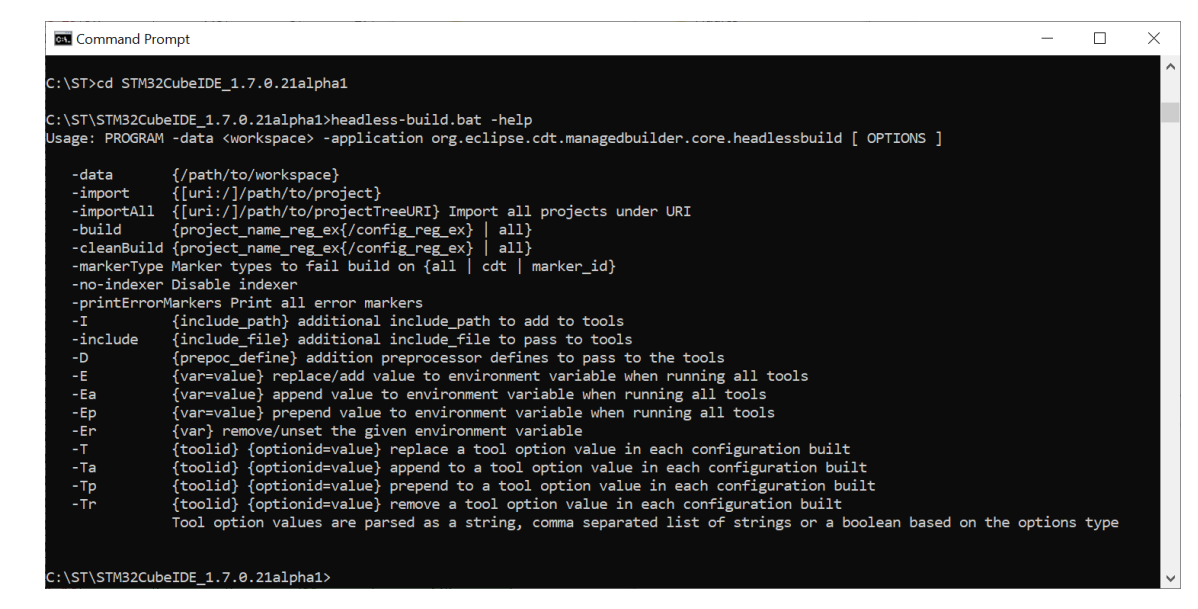1198x609 pixels.
Task: Minimize the Command Prompt window
Action: (x=1047, y=38)
